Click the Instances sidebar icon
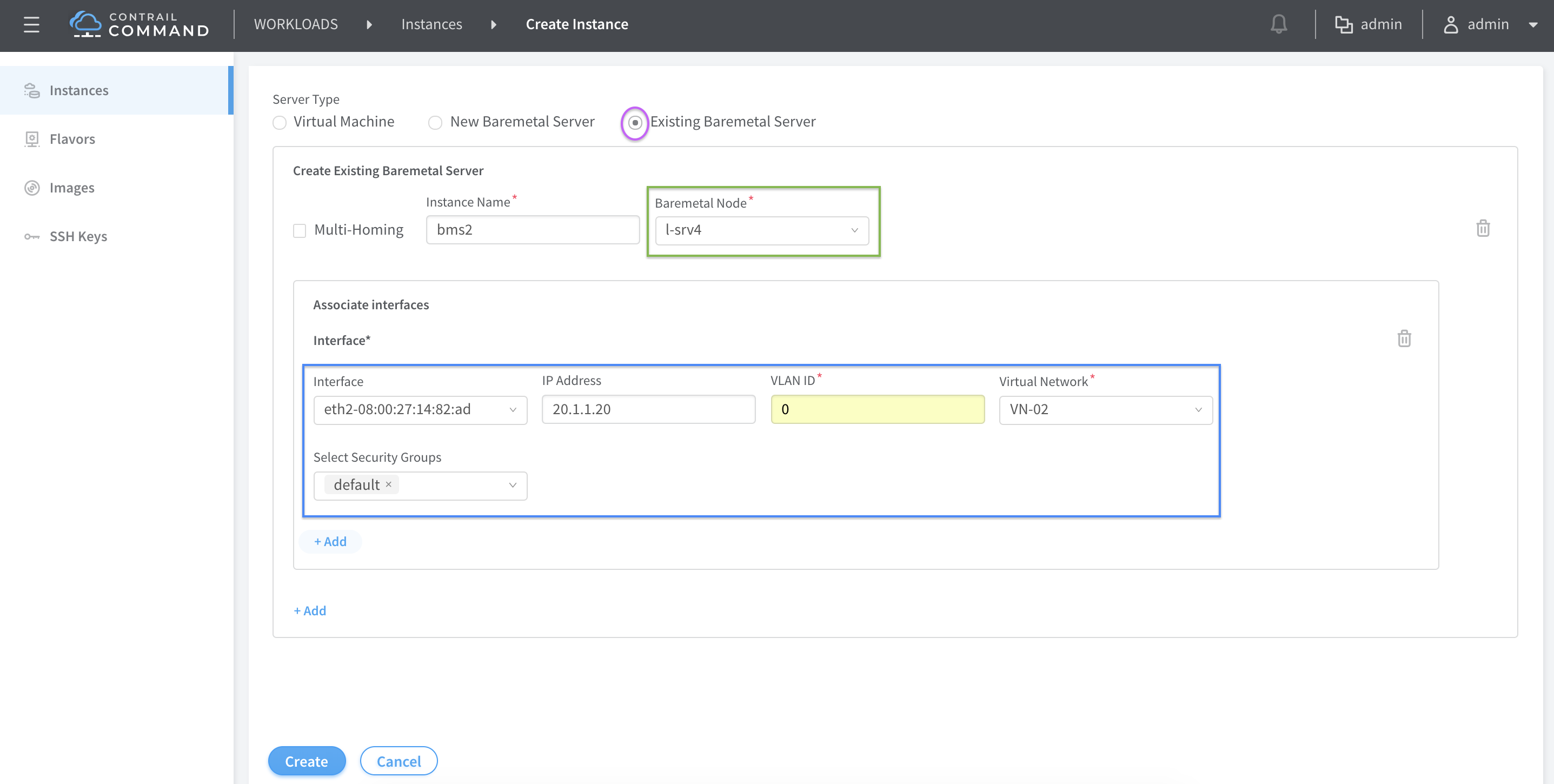Image resolution: width=1554 pixels, height=784 pixels. click(32, 90)
